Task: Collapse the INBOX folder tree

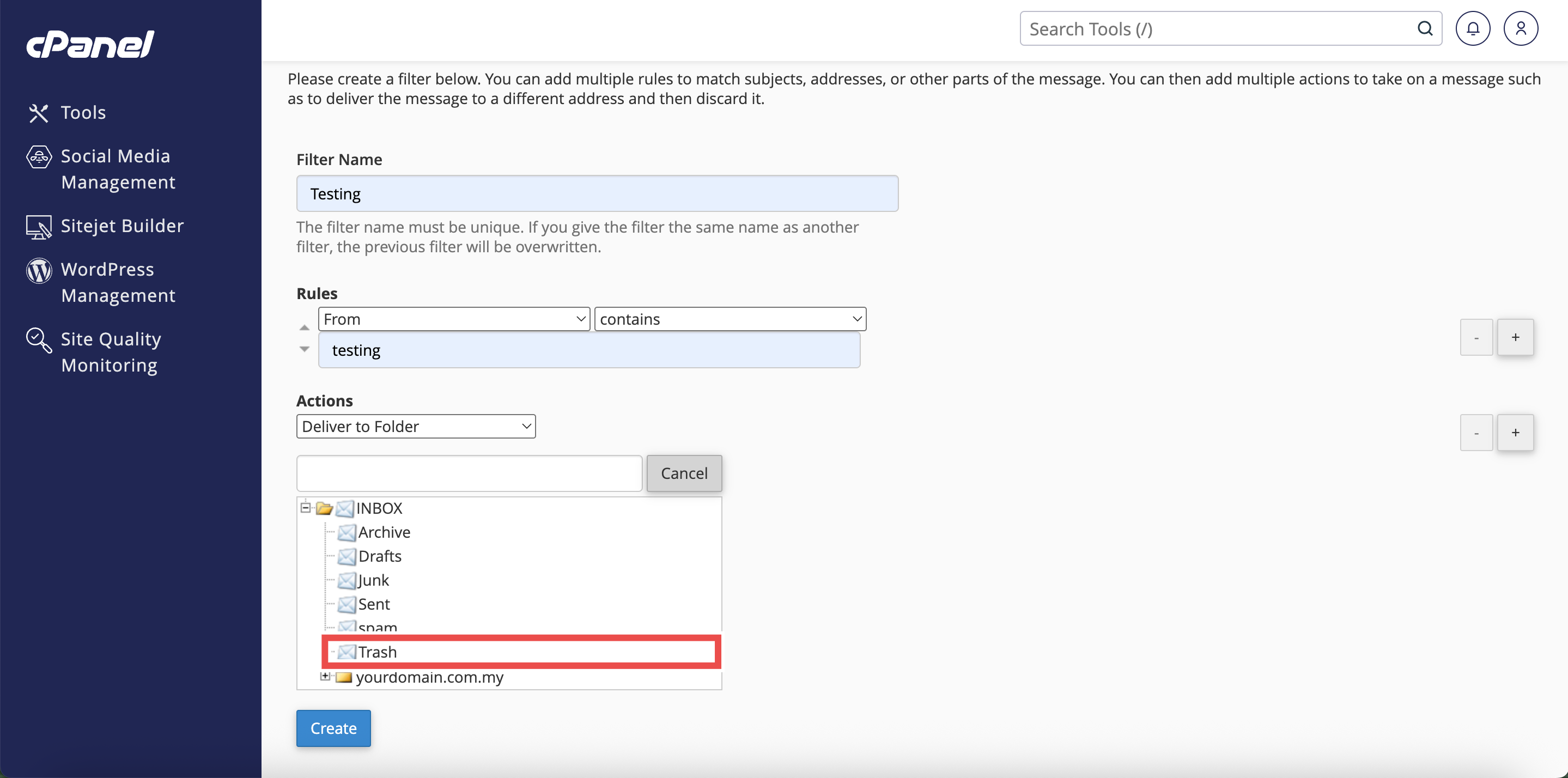Action: click(x=306, y=507)
